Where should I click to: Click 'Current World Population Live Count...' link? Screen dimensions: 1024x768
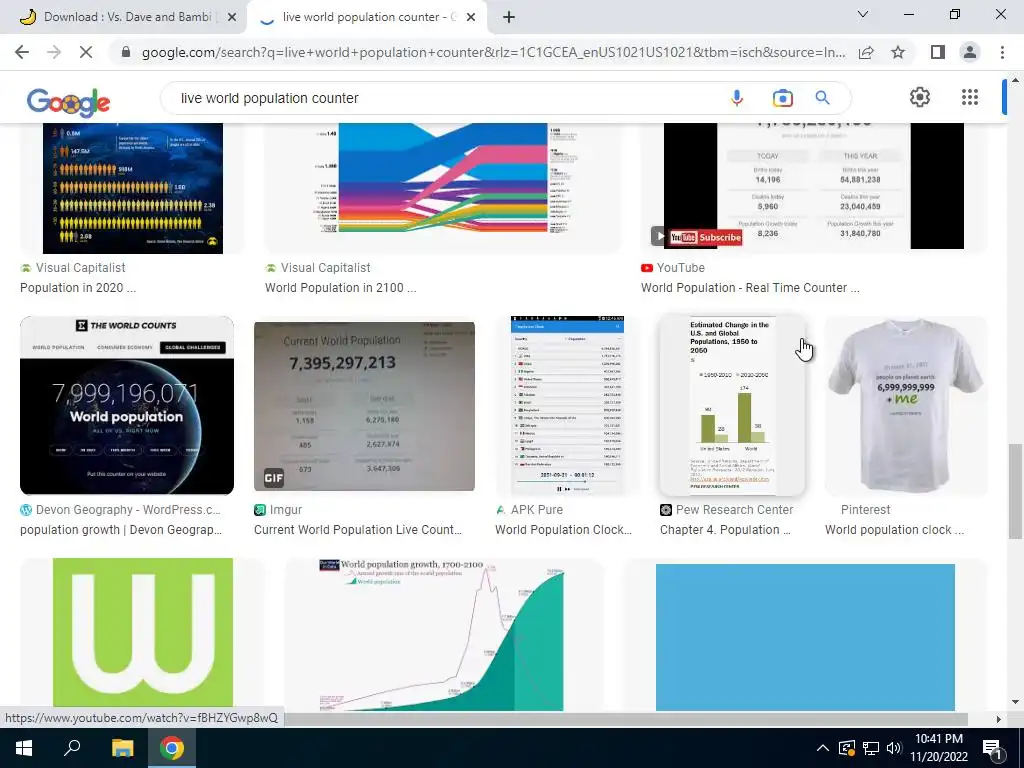pos(357,530)
